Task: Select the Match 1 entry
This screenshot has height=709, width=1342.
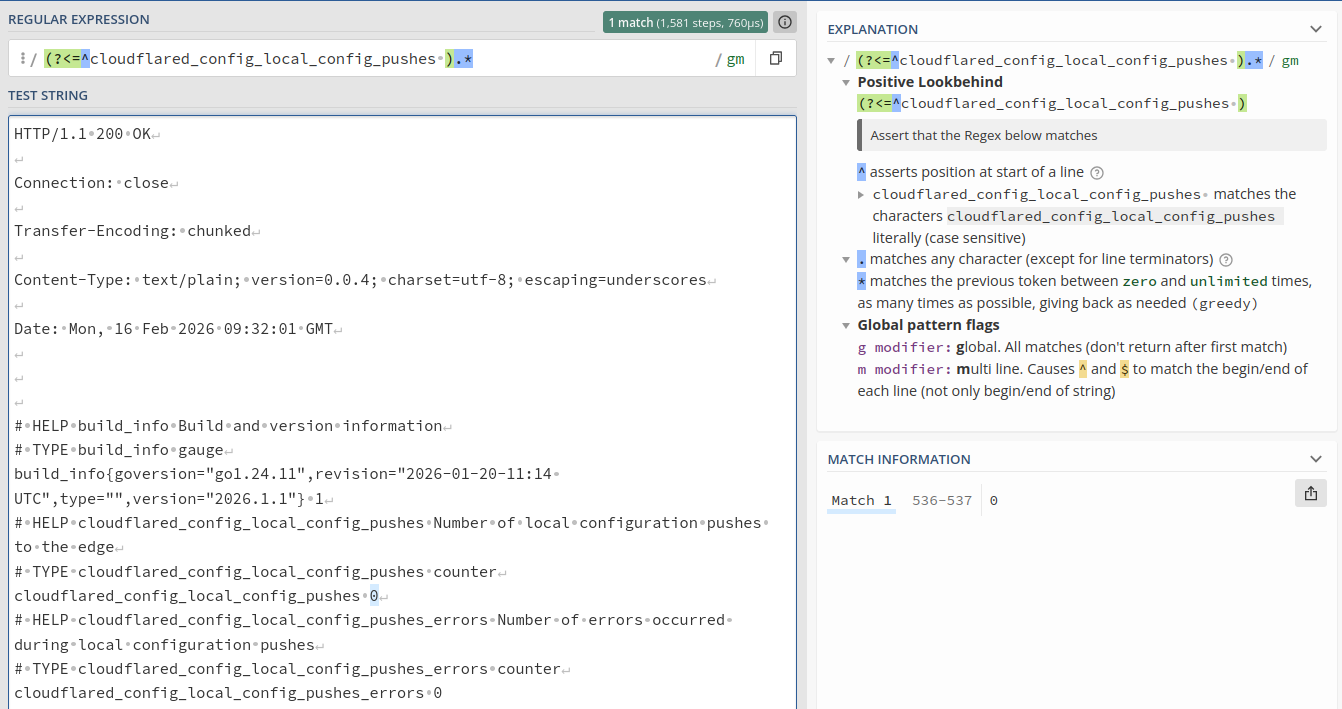Action: (860, 500)
